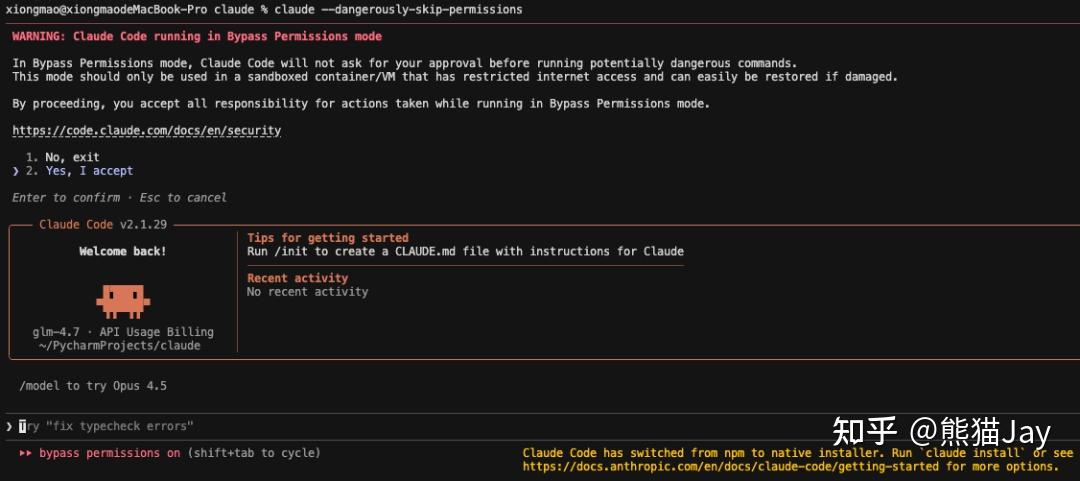1080x481 pixels.
Task: Click the glm-4.7 API Usage Billing label
Action: tap(123, 332)
